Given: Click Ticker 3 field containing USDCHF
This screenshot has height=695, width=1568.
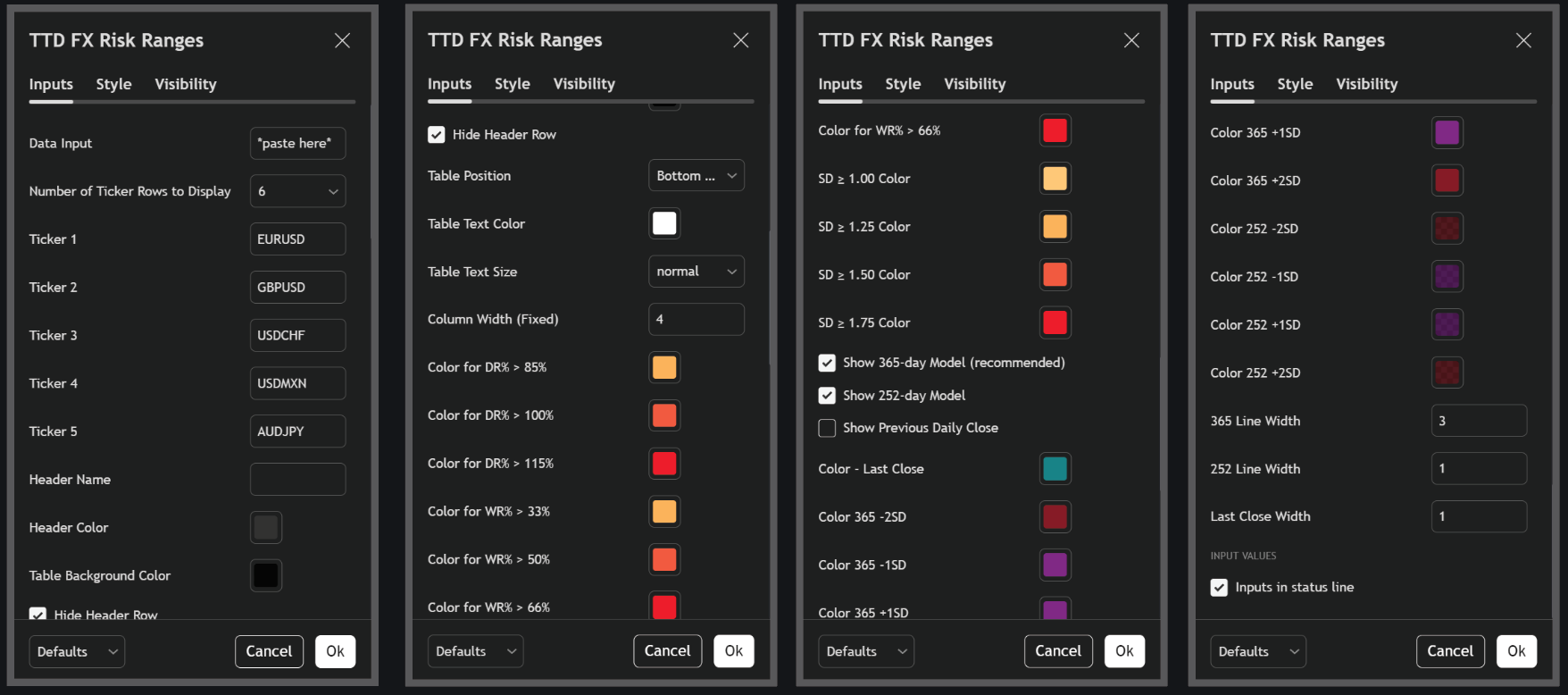Looking at the screenshot, I should (297, 336).
